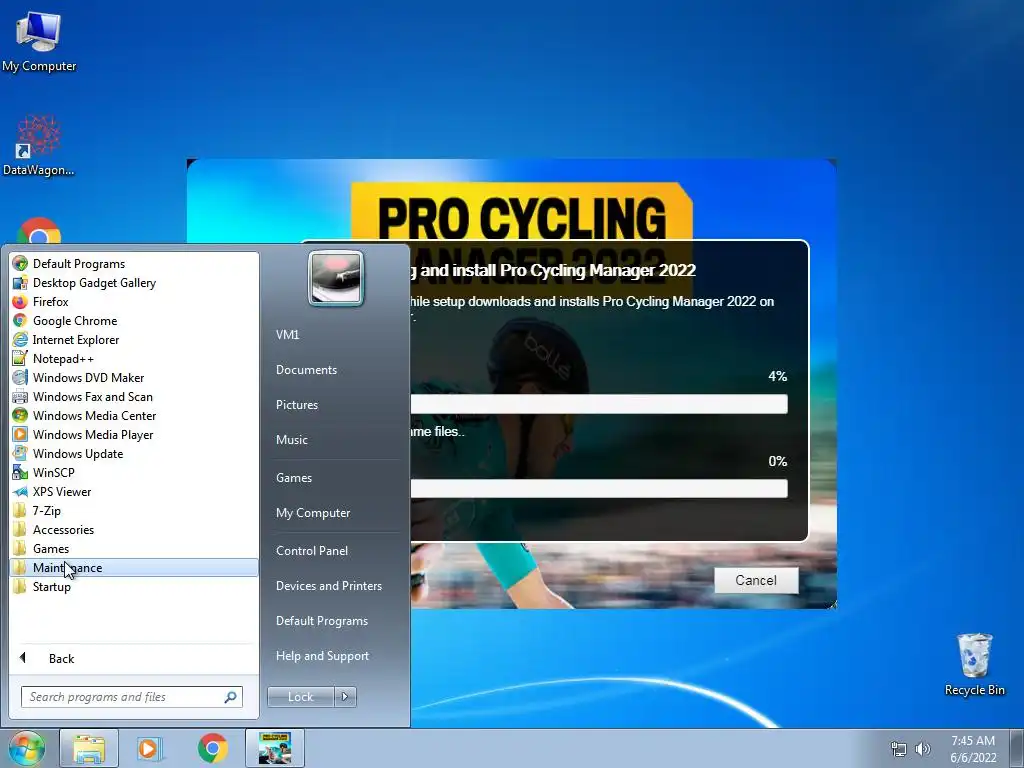
Task: Open DataWagon desktop shortcut
Action: point(39,145)
